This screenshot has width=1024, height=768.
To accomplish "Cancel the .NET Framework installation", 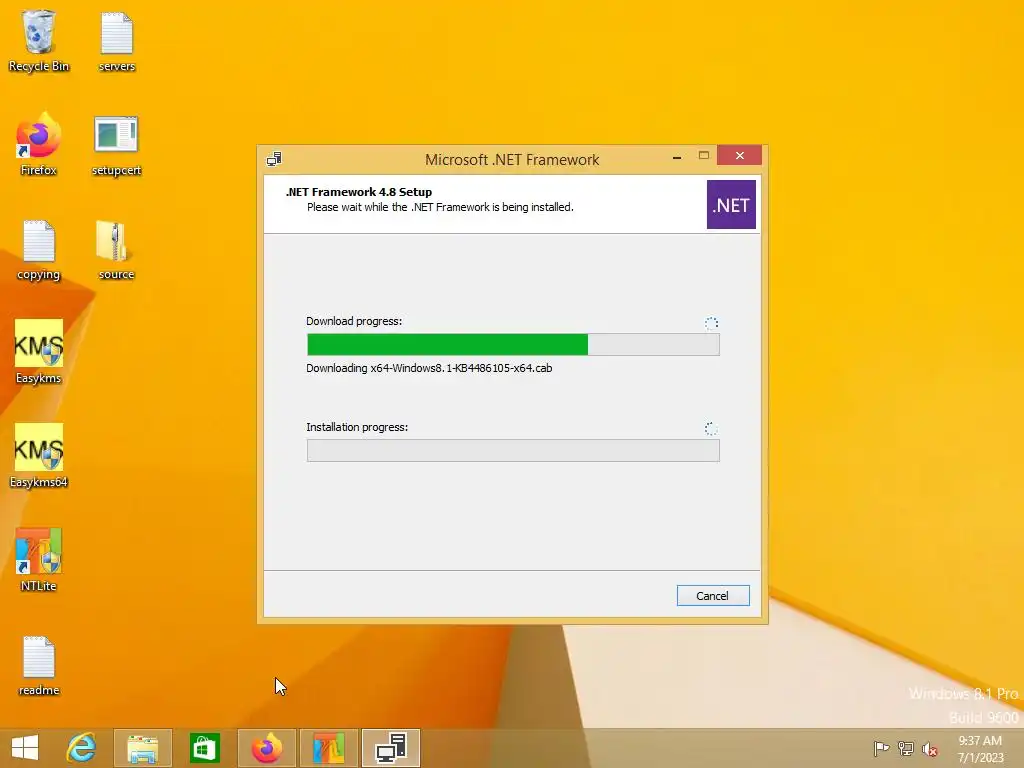I will [712, 596].
